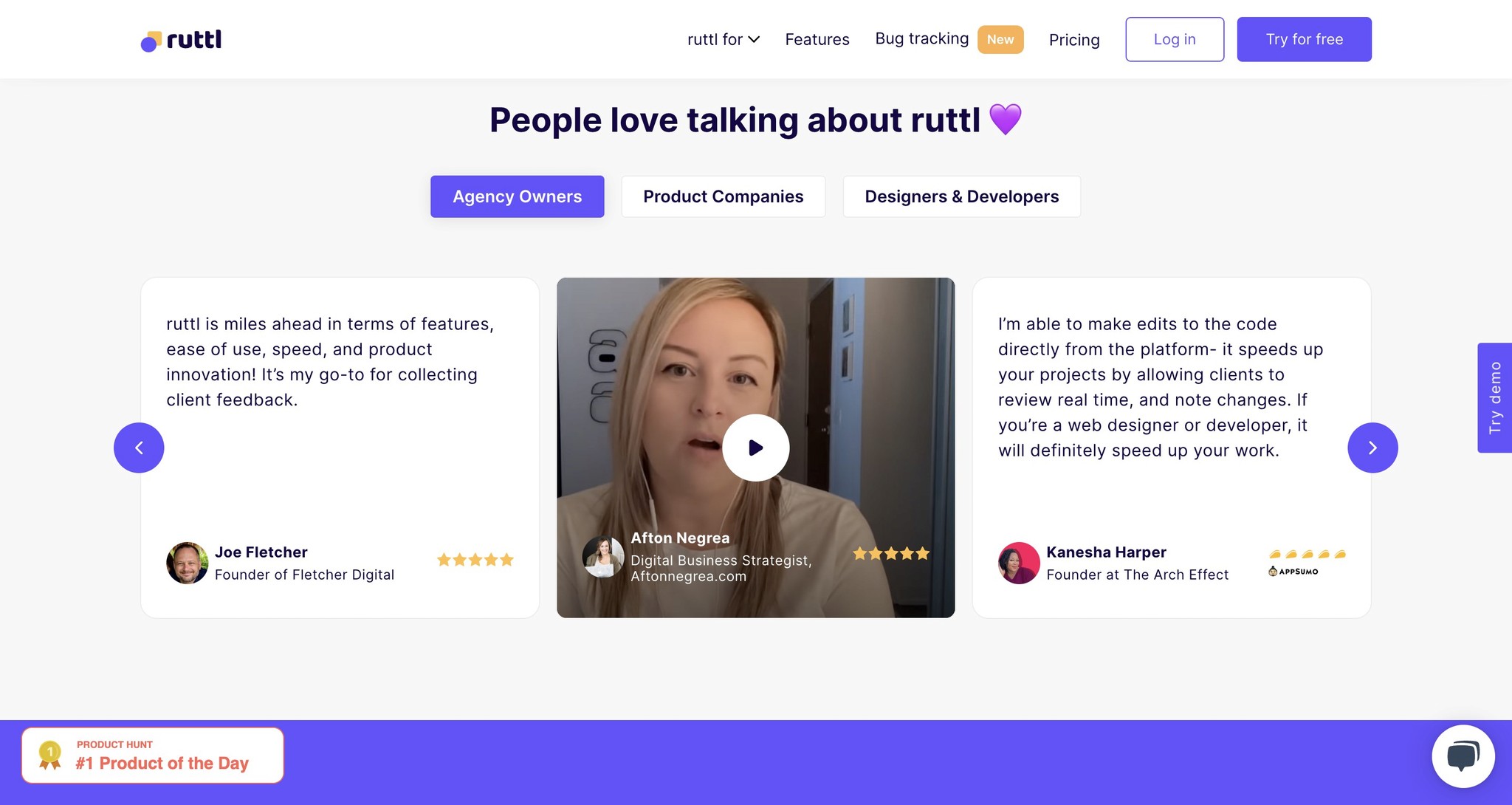Image resolution: width=1512 pixels, height=805 pixels.
Task: Click the ruttl logo
Action: coord(179,41)
